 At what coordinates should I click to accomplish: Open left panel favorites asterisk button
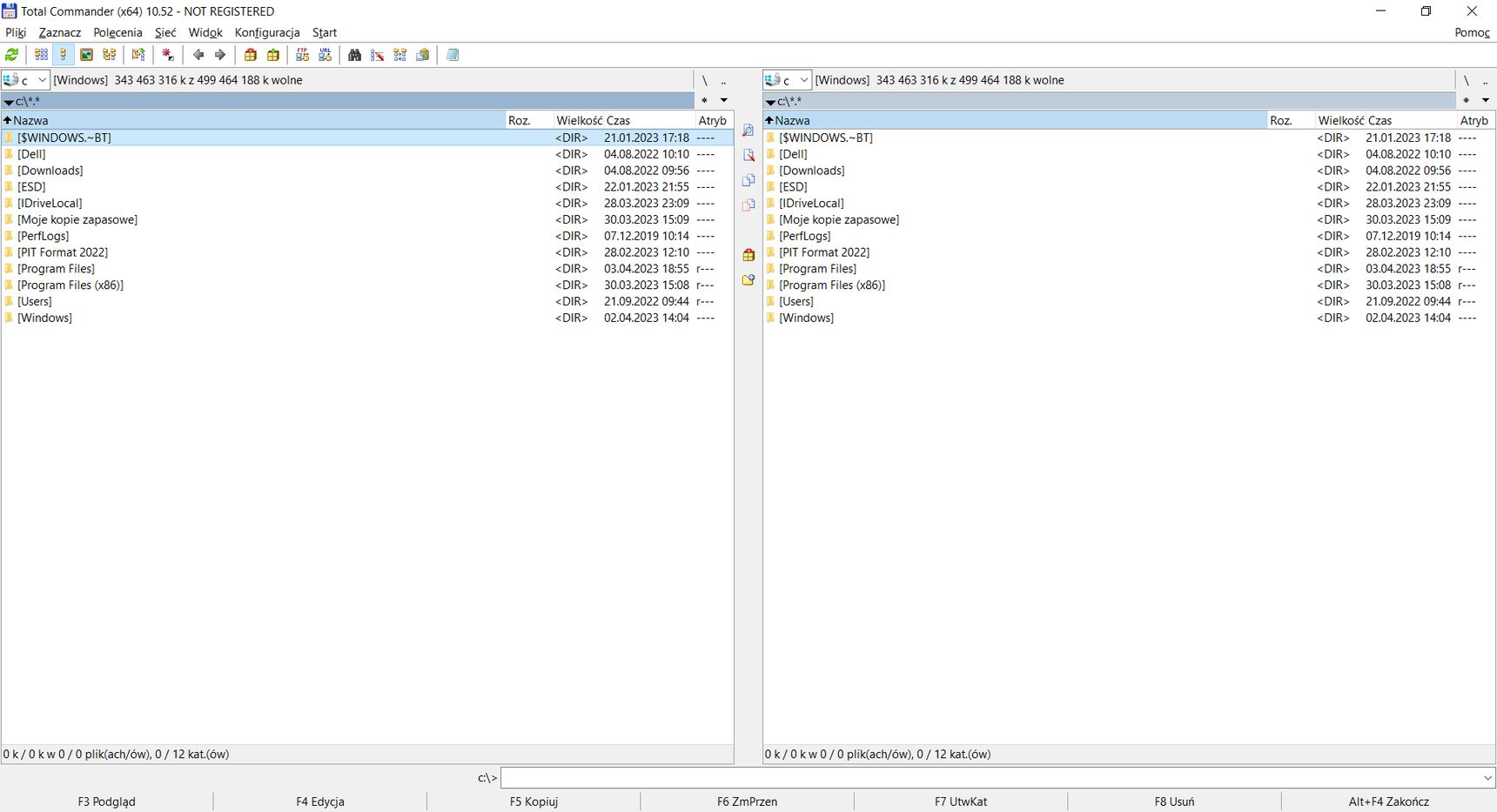(x=704, y=100)
